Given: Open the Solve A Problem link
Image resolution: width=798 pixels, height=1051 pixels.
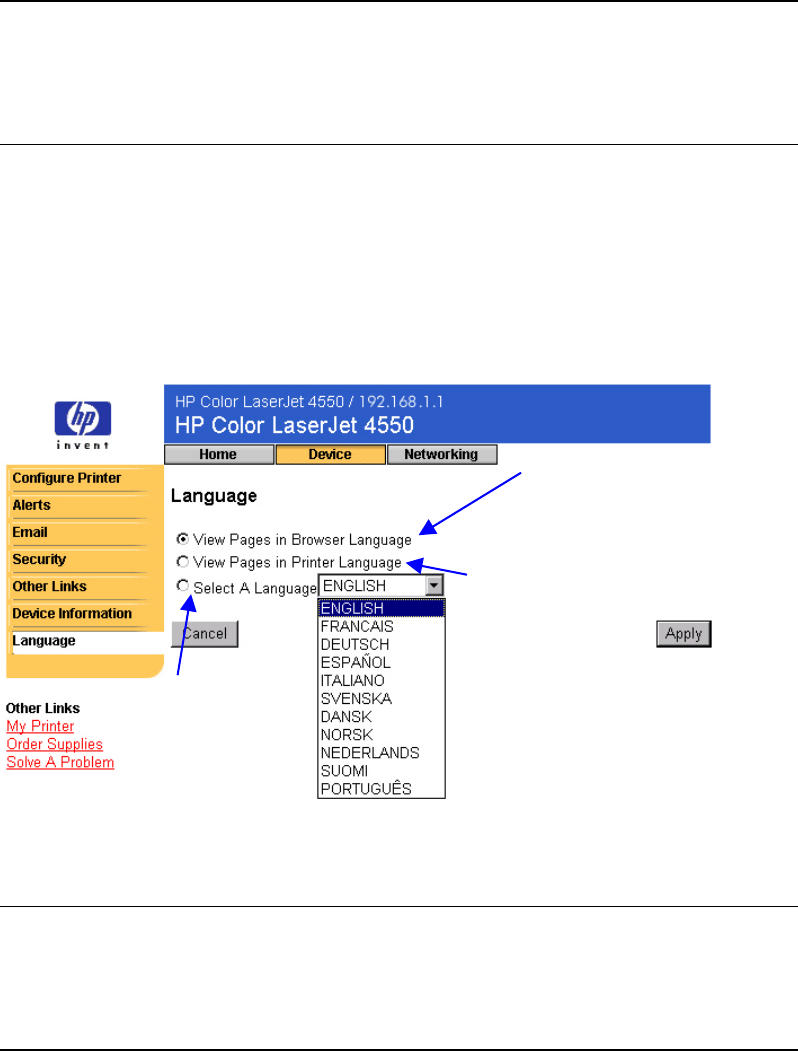Looking at the screenshot, I should [60, 762].
